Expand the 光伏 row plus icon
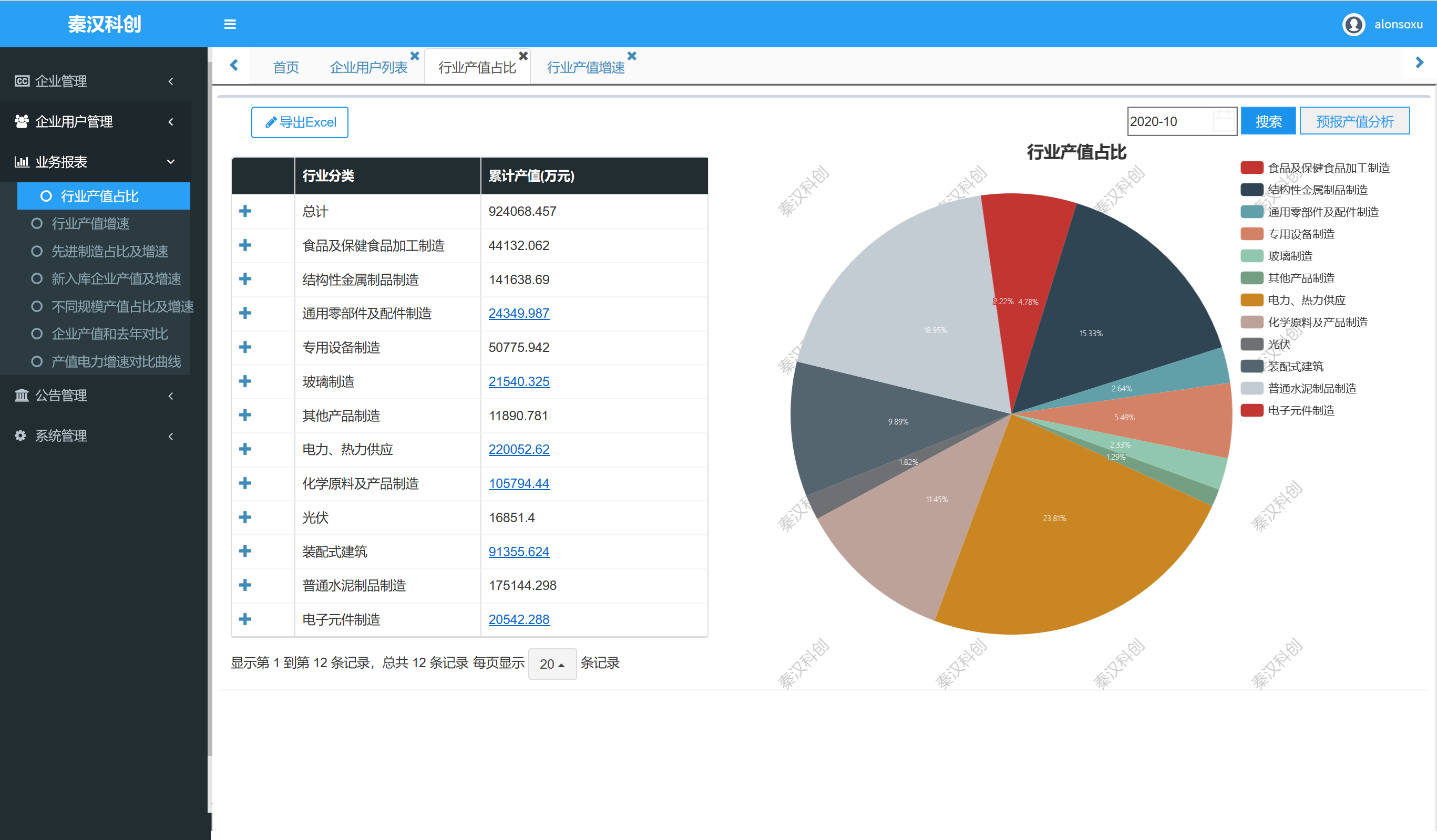Viewport: 1437px width, 840px height. point(245,517)
